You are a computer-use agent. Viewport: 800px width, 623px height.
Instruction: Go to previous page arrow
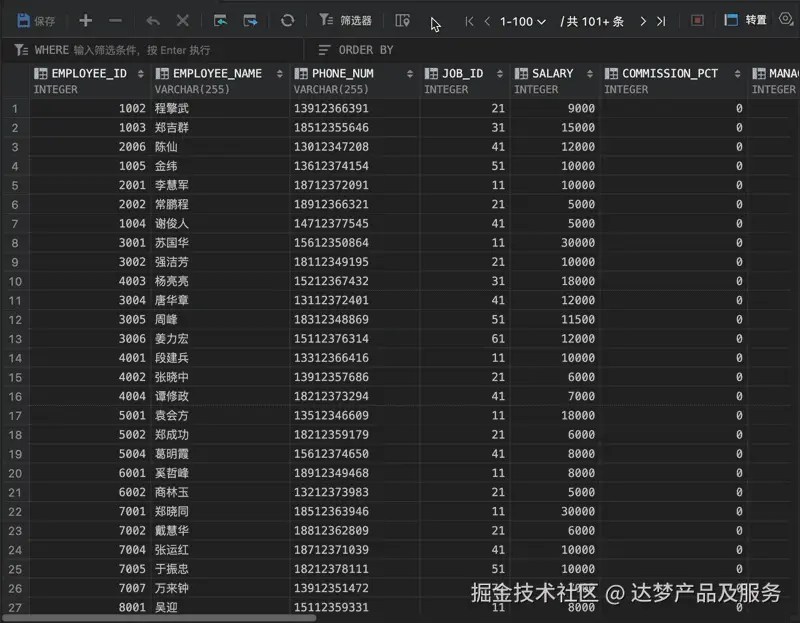pyautogui.click(x=487, y=21)
